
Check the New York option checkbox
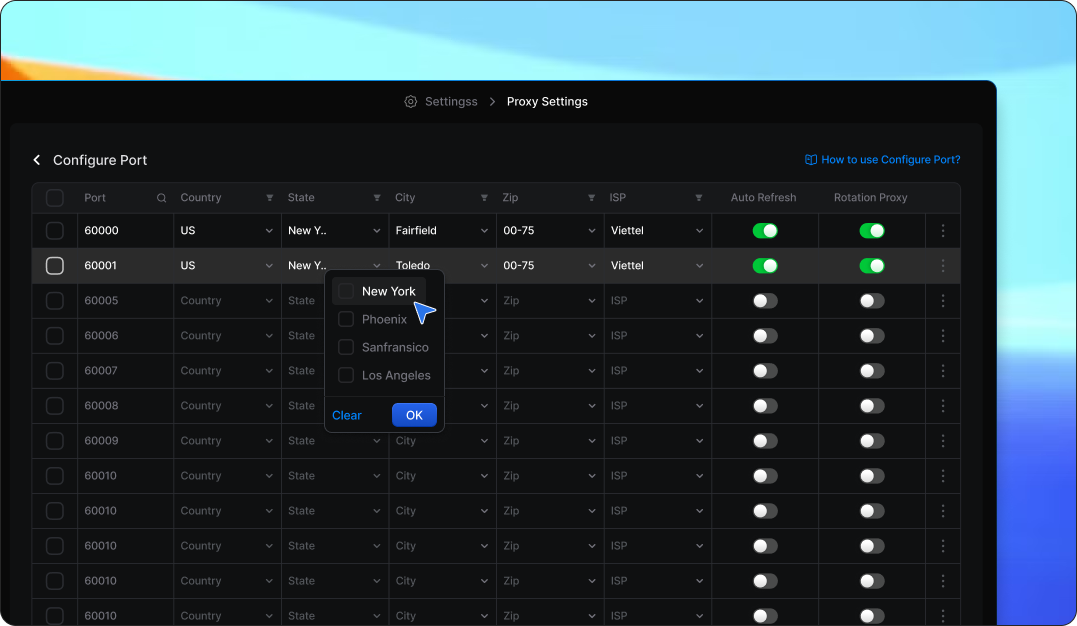pos(346,291)
